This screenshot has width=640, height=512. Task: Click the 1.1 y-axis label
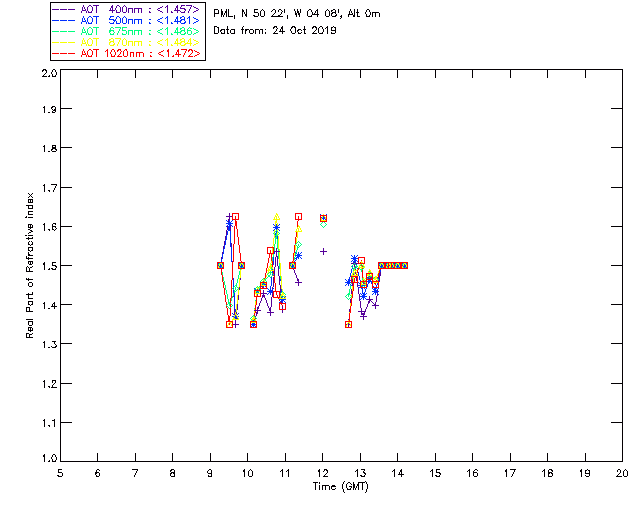[x=49, y=423]
